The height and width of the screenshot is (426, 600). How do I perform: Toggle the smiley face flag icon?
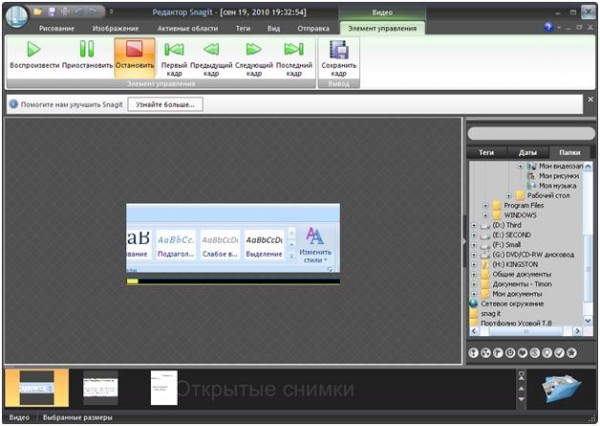510,353
